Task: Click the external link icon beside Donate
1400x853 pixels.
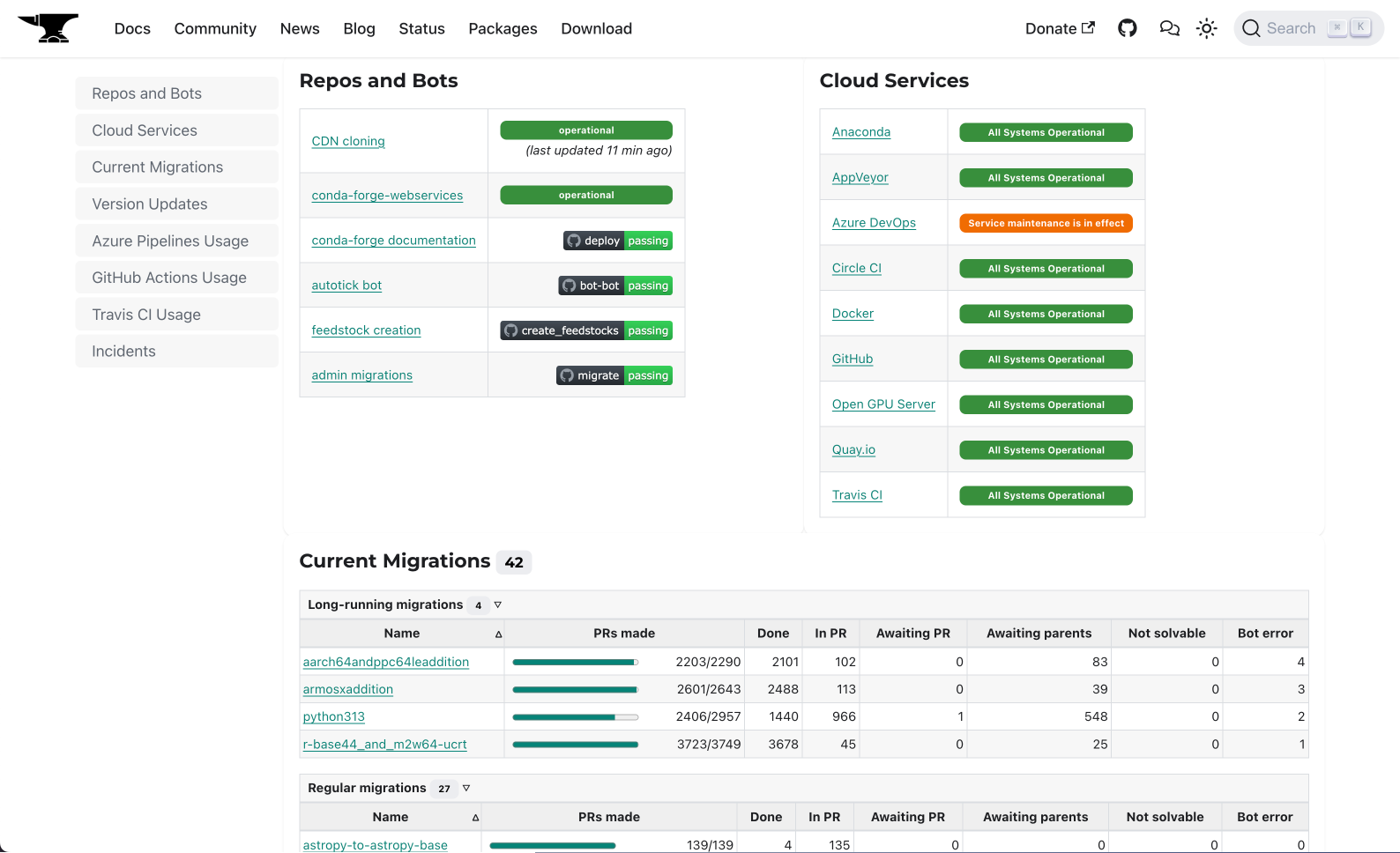Action: click(x=1089, y=27)
